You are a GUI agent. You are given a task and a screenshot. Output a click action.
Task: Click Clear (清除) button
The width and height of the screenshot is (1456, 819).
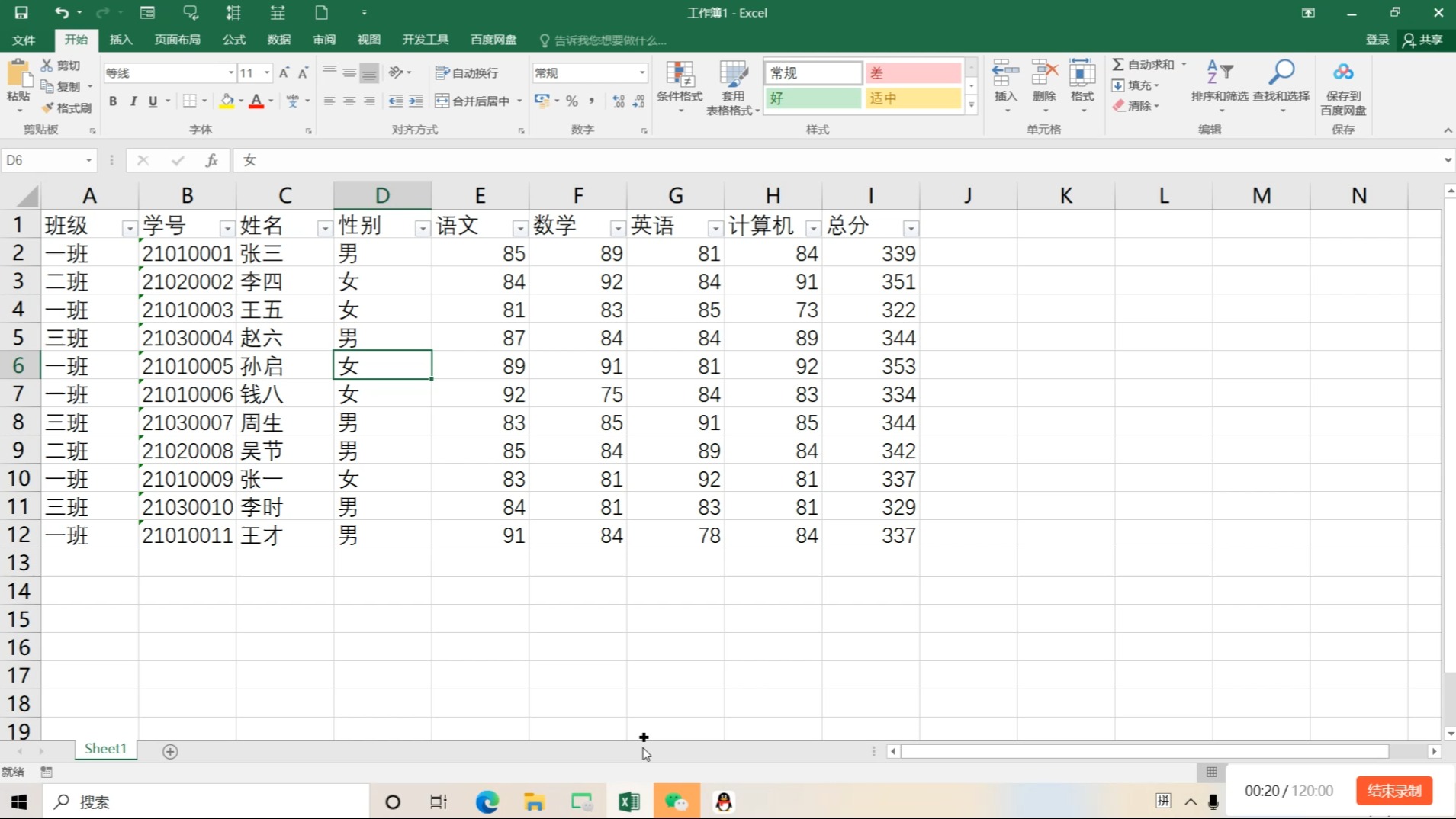pyautogui.click(x=1136, y=106)
